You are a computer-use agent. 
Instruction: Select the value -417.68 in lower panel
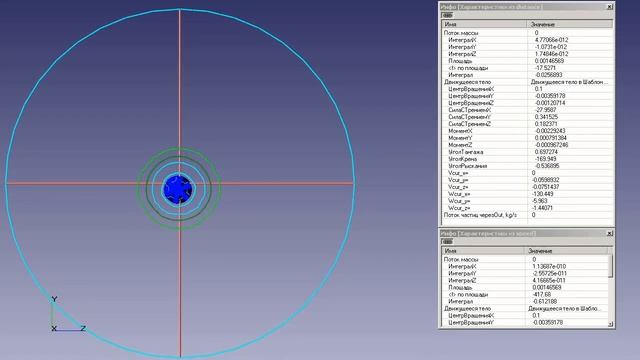point(542,294)
